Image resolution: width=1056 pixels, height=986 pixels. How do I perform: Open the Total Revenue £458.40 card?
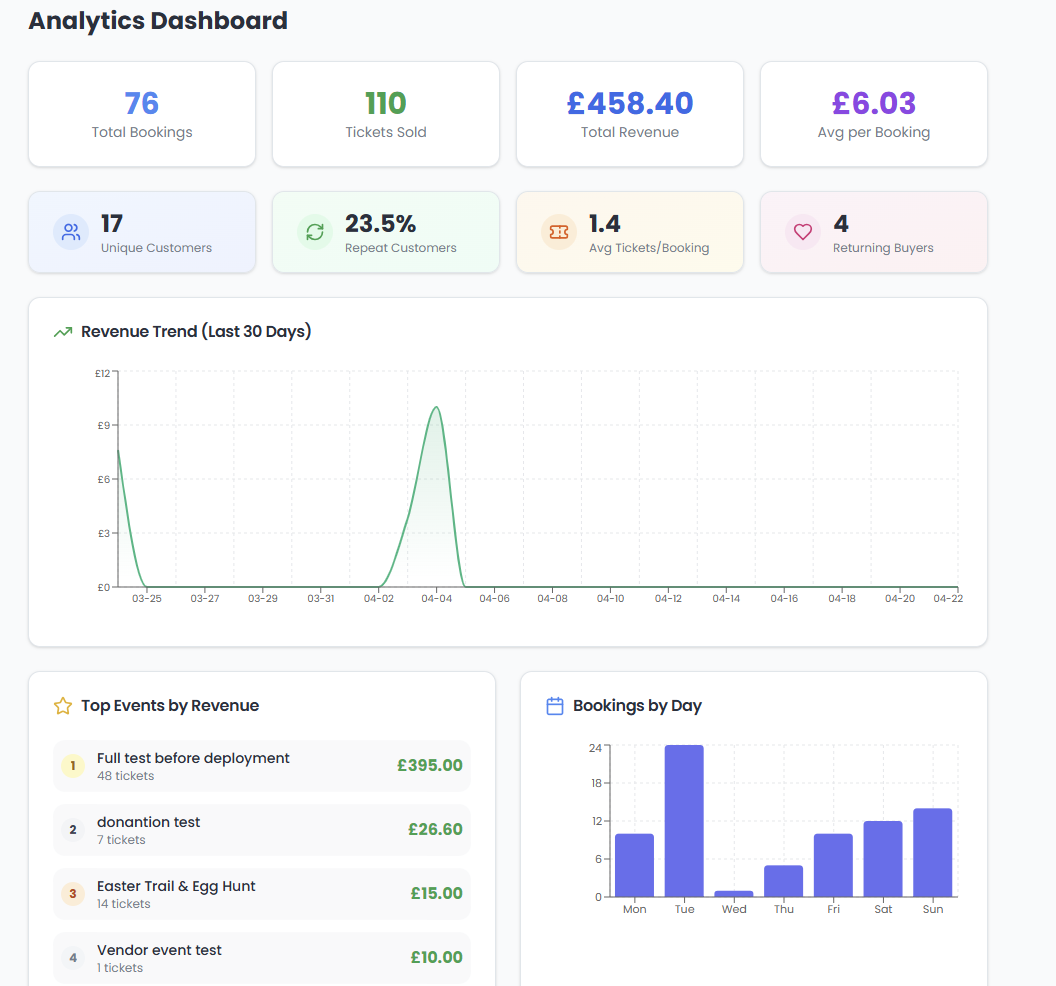[x=630, y=114]
